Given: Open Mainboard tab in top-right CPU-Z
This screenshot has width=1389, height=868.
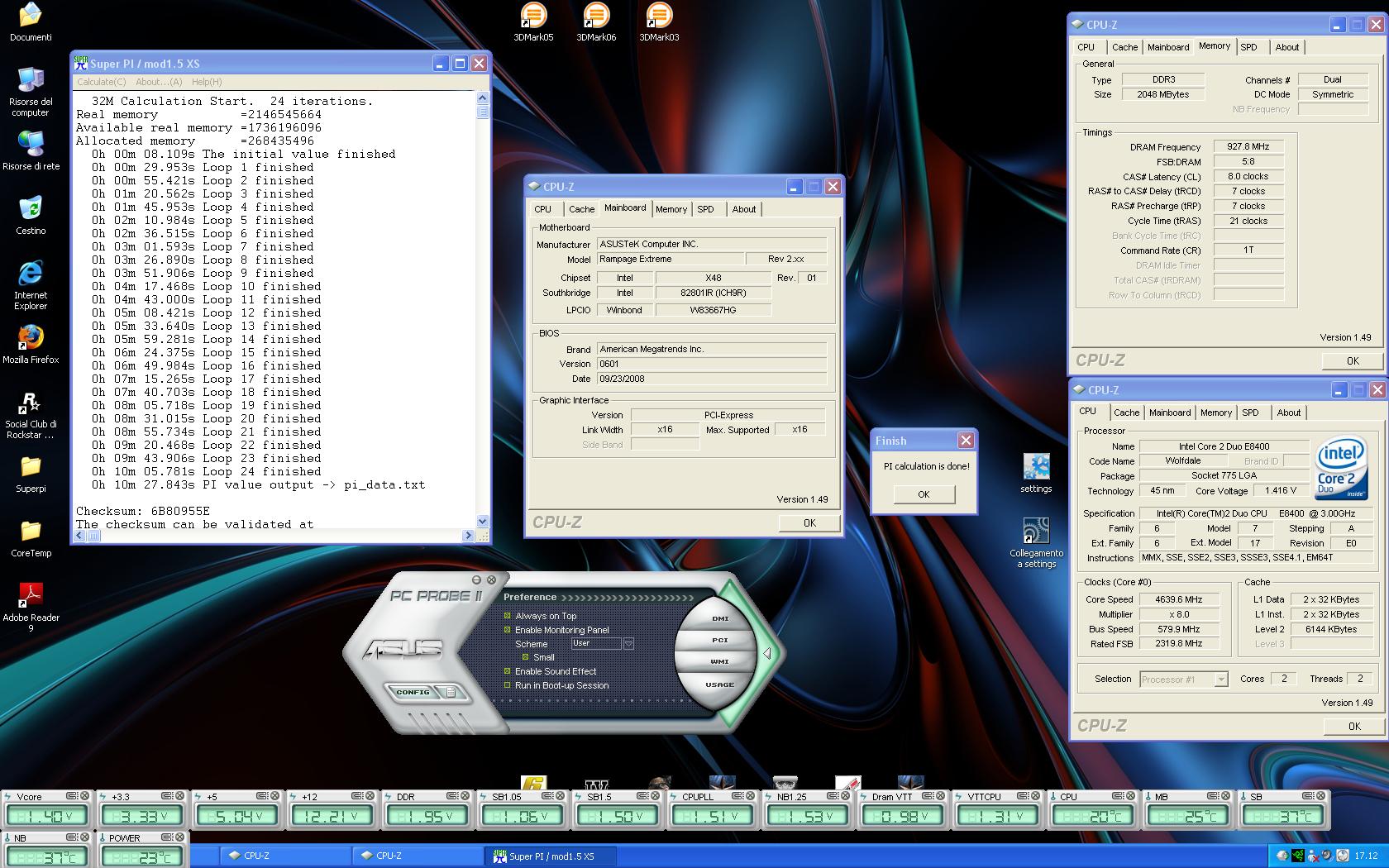Looking at the screenshot, I should 1168,47.
